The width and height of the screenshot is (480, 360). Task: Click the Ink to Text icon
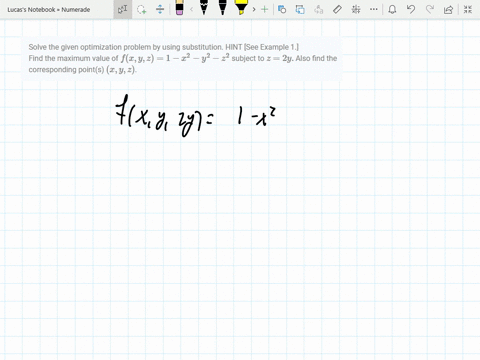point(319,9)
